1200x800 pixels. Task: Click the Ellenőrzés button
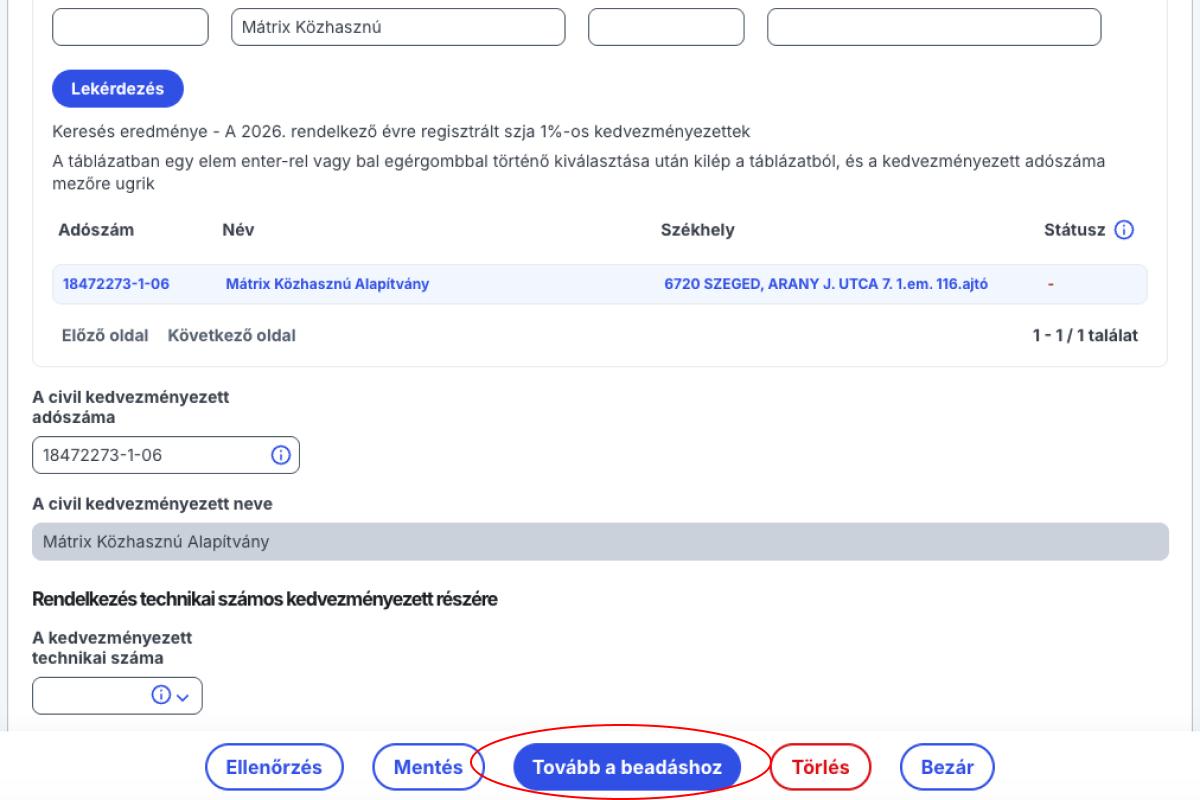coord(275,767)
